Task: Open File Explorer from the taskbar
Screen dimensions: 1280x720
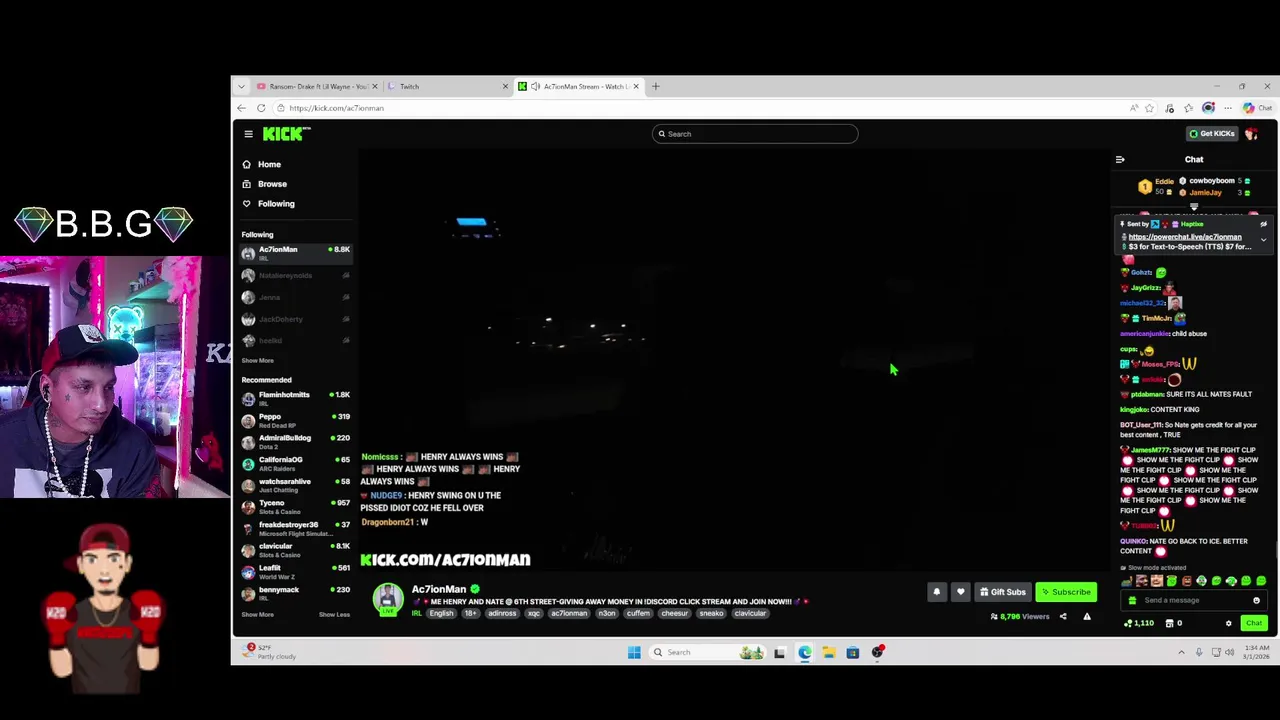Action: (x=828, y=652)
